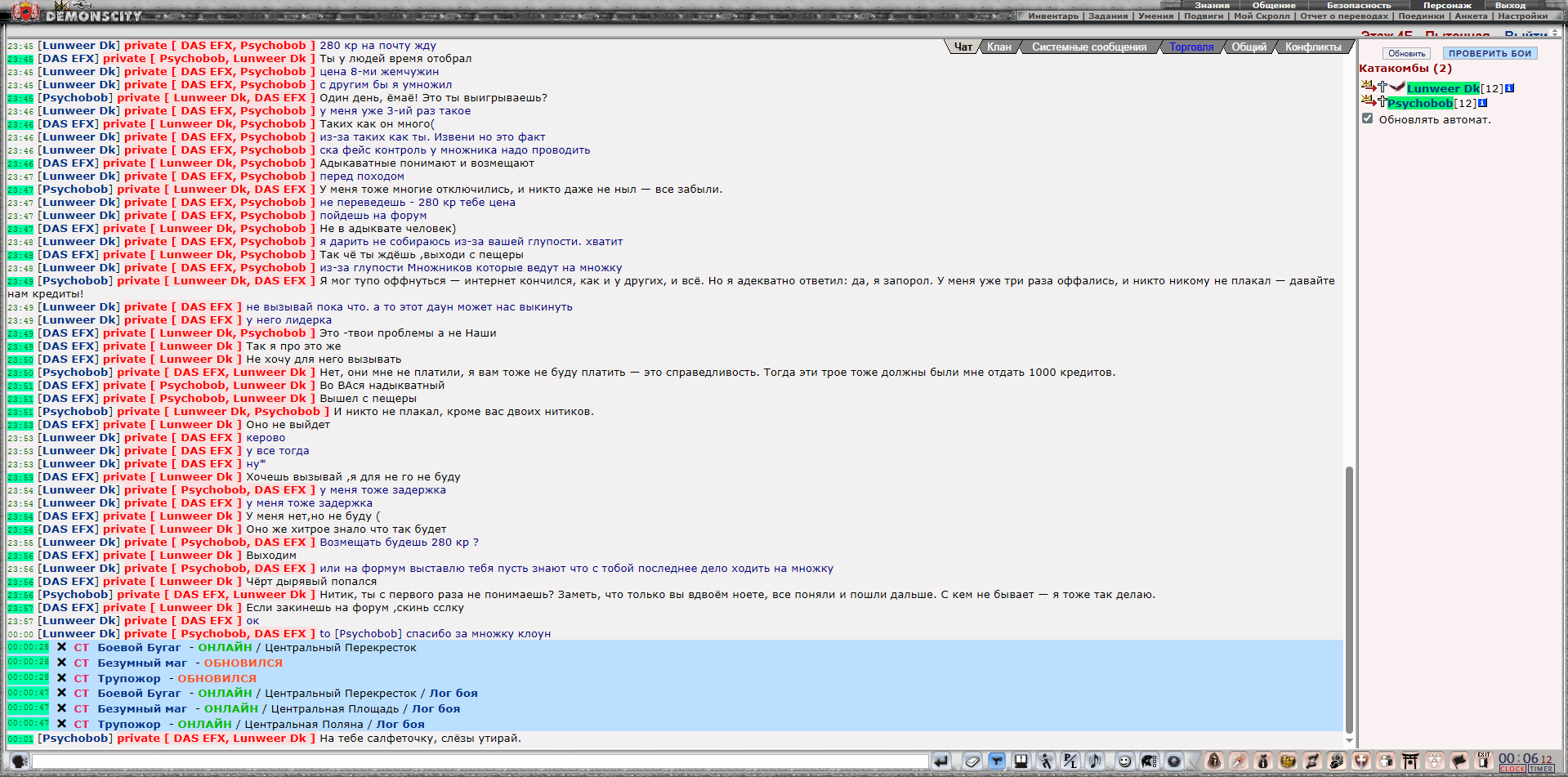Click the chat message input field

click(x=480, y=761)
